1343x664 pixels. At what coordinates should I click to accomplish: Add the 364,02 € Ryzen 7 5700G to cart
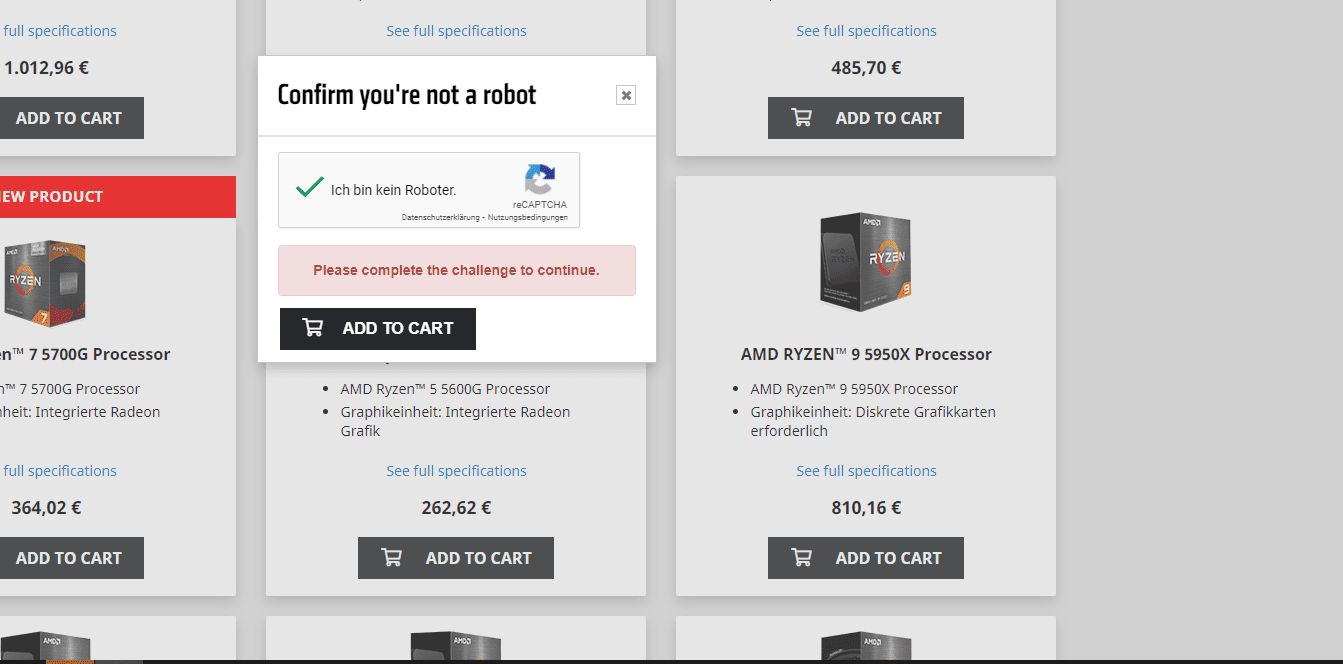pos(68,558)
